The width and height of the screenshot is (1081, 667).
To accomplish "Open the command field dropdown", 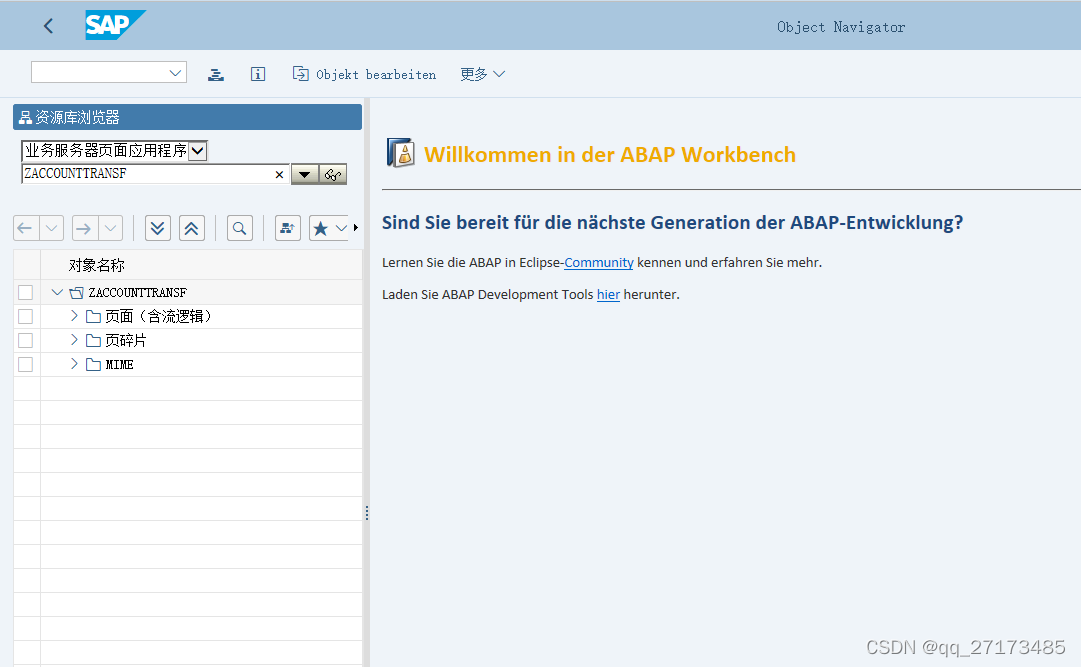I will tap(175, 72).
